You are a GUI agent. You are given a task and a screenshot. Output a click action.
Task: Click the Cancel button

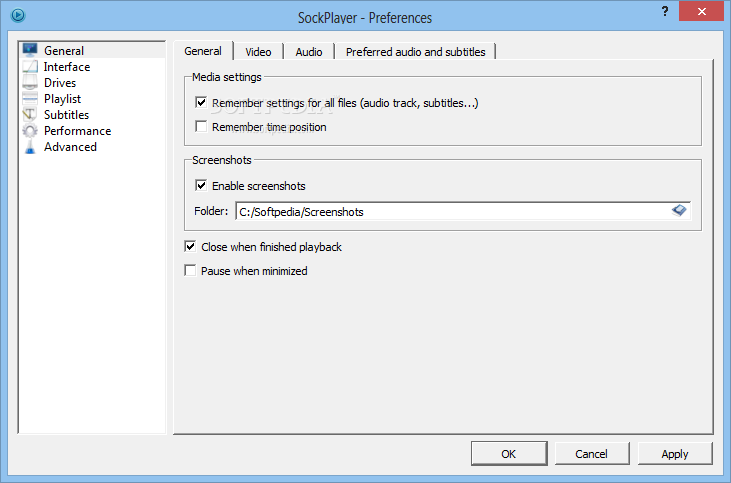592,454
